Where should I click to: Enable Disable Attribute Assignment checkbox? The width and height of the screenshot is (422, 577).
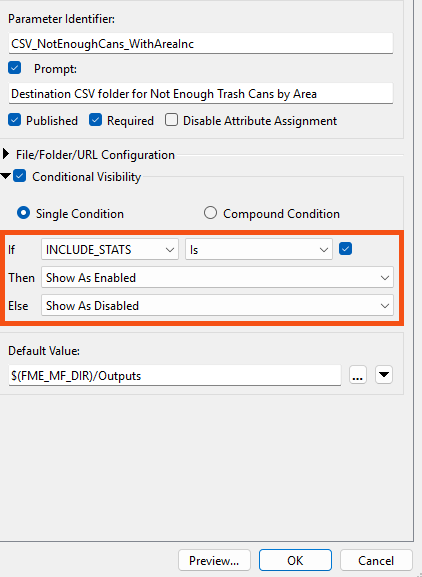click(171, 120)
